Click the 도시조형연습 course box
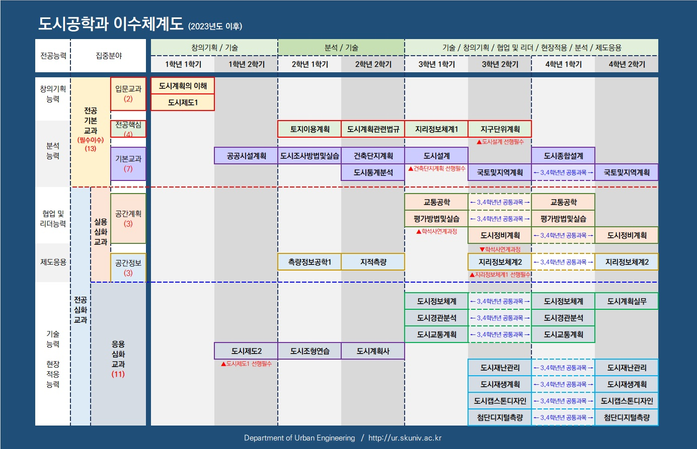Screen dimensions: 697x449 (x=309, y=351)
